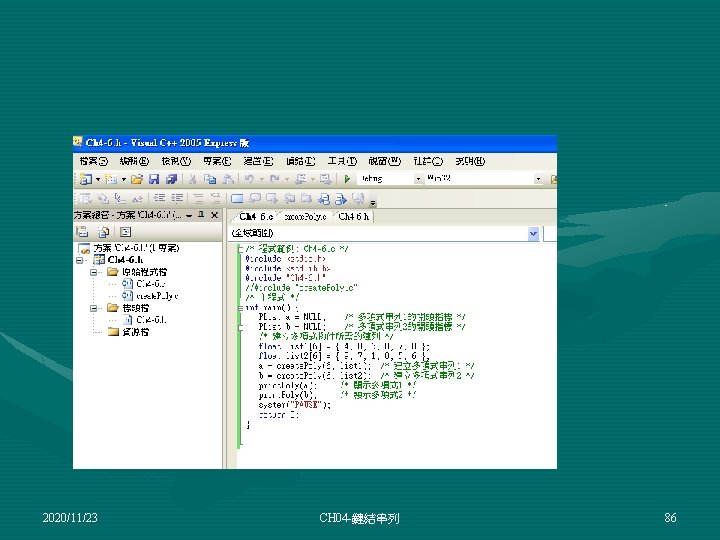Open the 說明(H) Help menu
The image size is (720, 540).
(470, 161)
